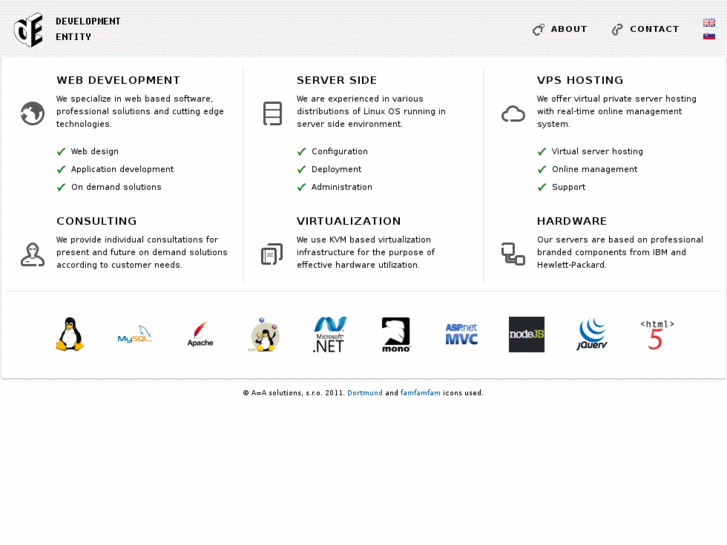Click the 'Application development' list item
727x545 pixels.
(122, 169)
